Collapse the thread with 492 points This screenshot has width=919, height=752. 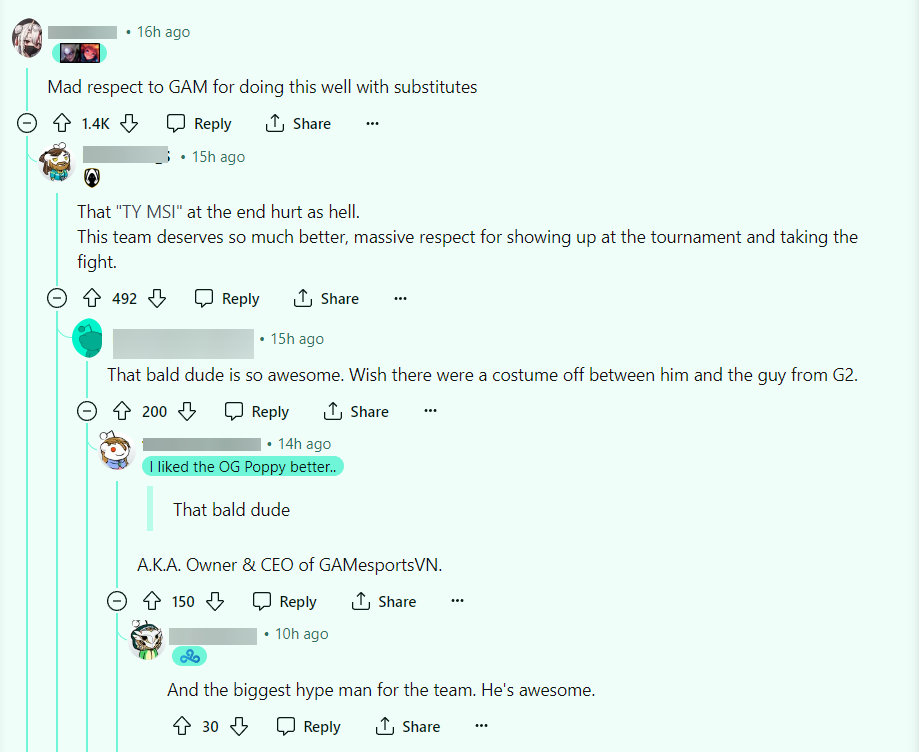[57, 298]
